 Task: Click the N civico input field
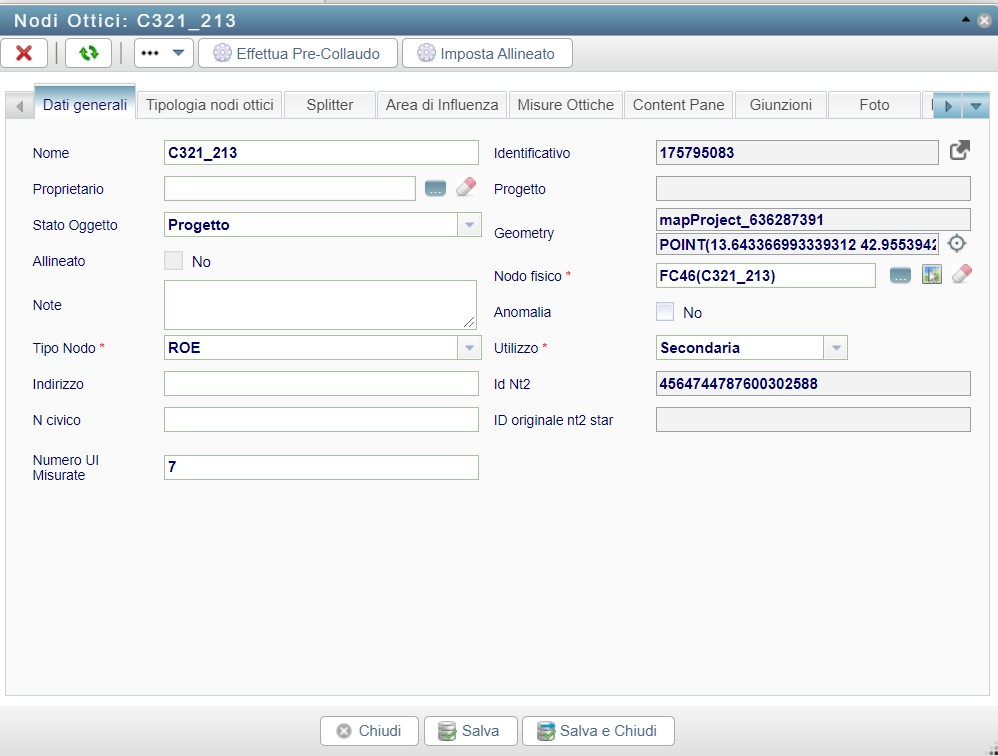click(321, 419)
